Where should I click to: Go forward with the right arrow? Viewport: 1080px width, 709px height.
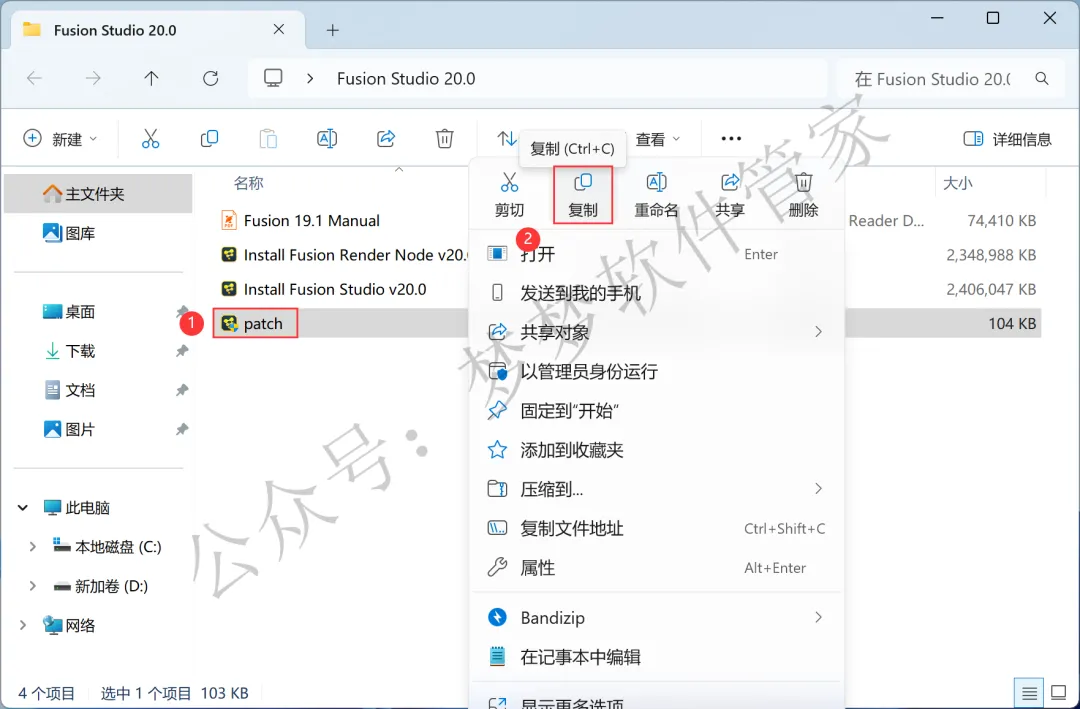tap(93, 79)
